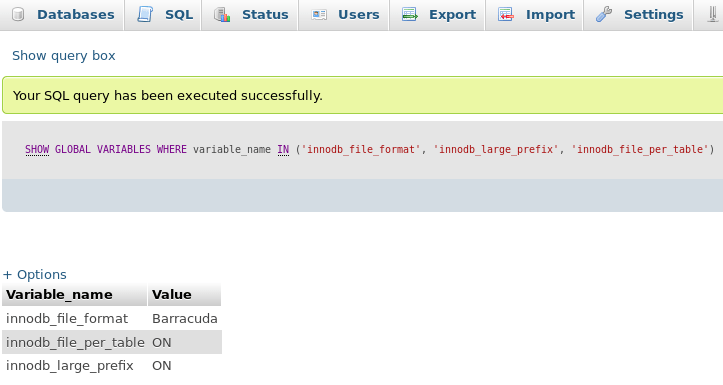Go to the Users tab
Image resolution: width=723 pixels, height=385 pixels.
coord(344,15)
